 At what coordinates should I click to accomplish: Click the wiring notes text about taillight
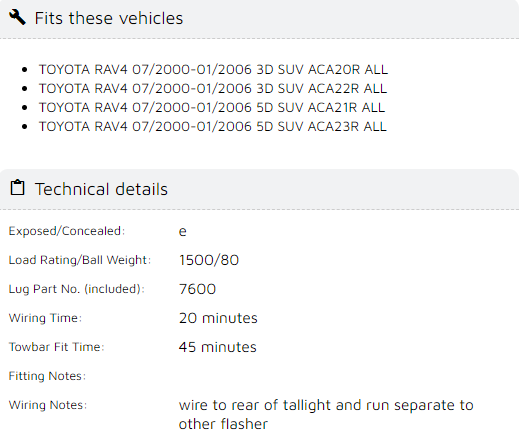[x=326, y=414]
